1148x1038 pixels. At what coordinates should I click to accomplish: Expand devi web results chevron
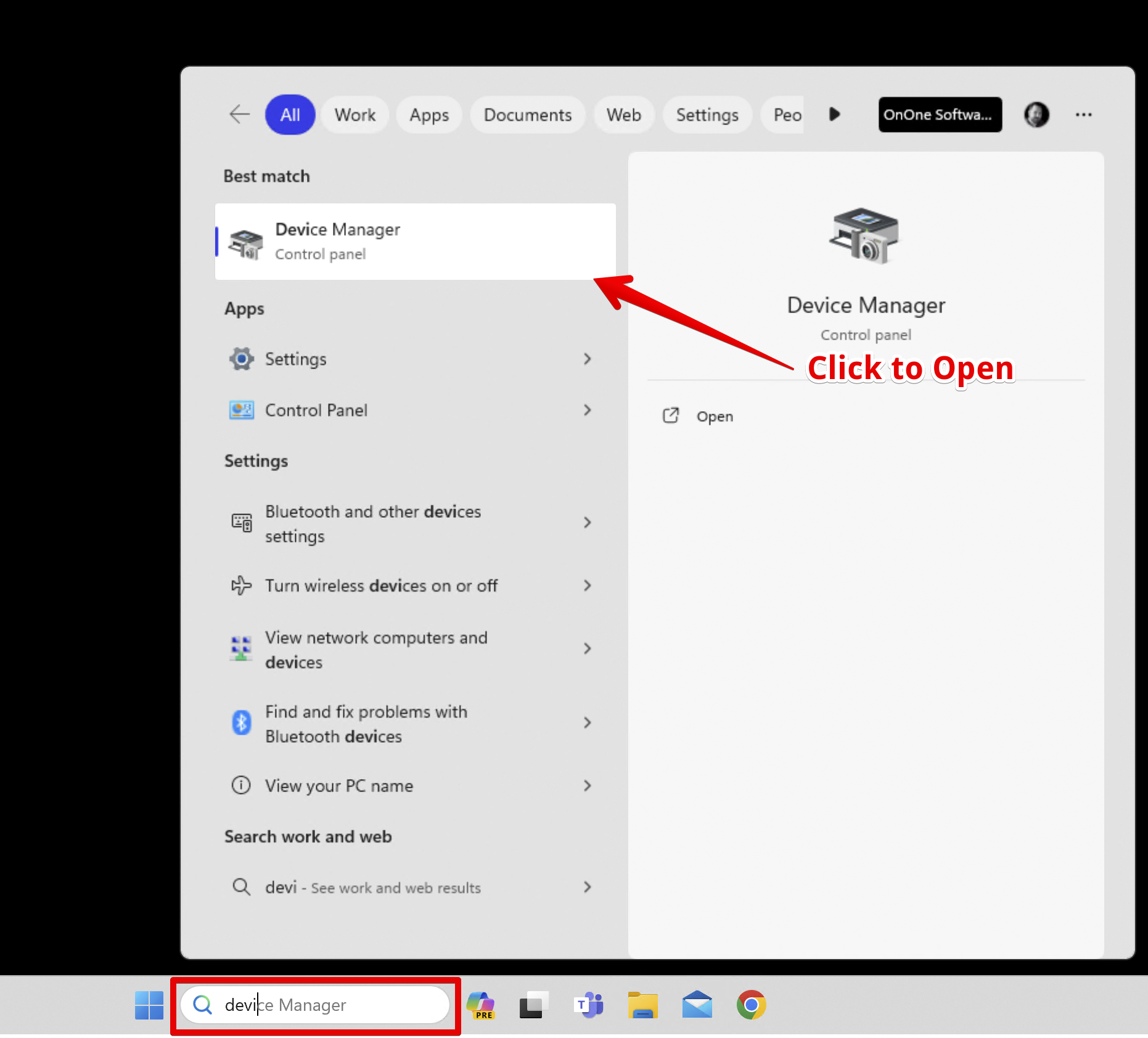(x=587, y=887)
